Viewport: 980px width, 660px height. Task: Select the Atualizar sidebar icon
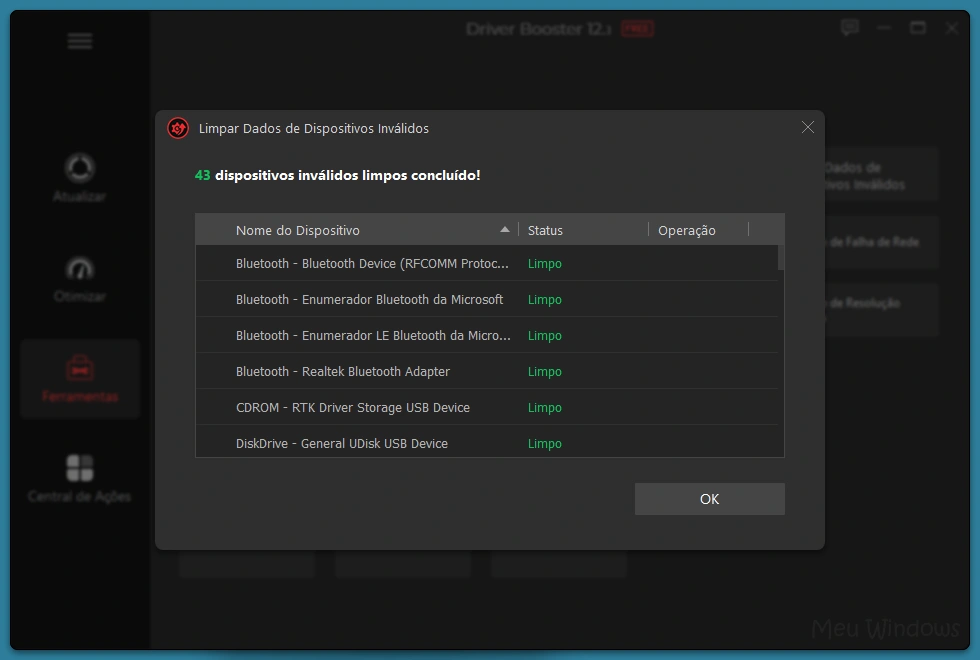[x=80, y=178]
